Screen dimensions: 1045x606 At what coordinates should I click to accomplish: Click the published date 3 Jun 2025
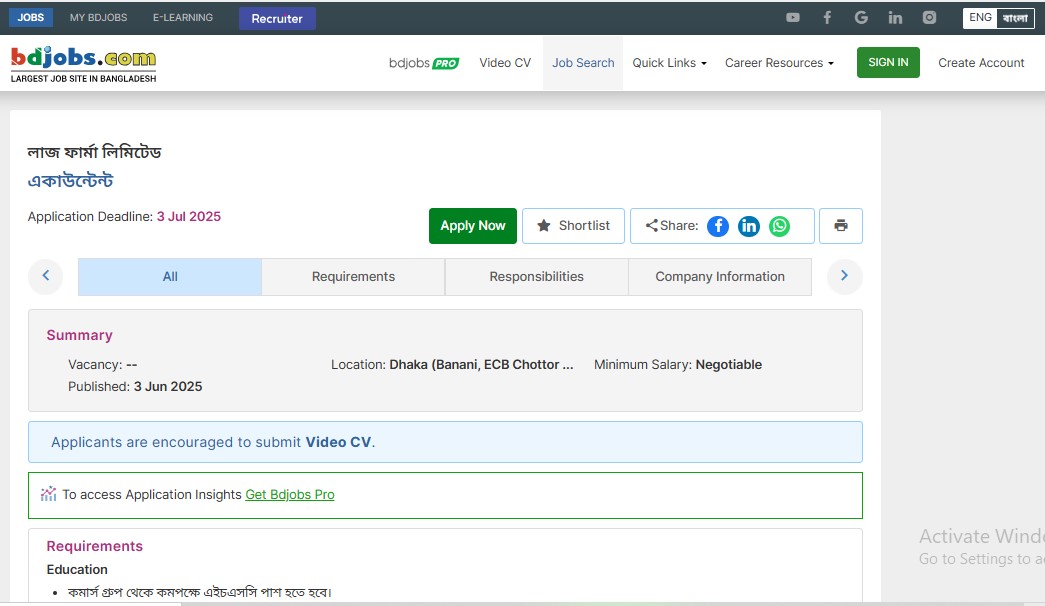point(168,387)
